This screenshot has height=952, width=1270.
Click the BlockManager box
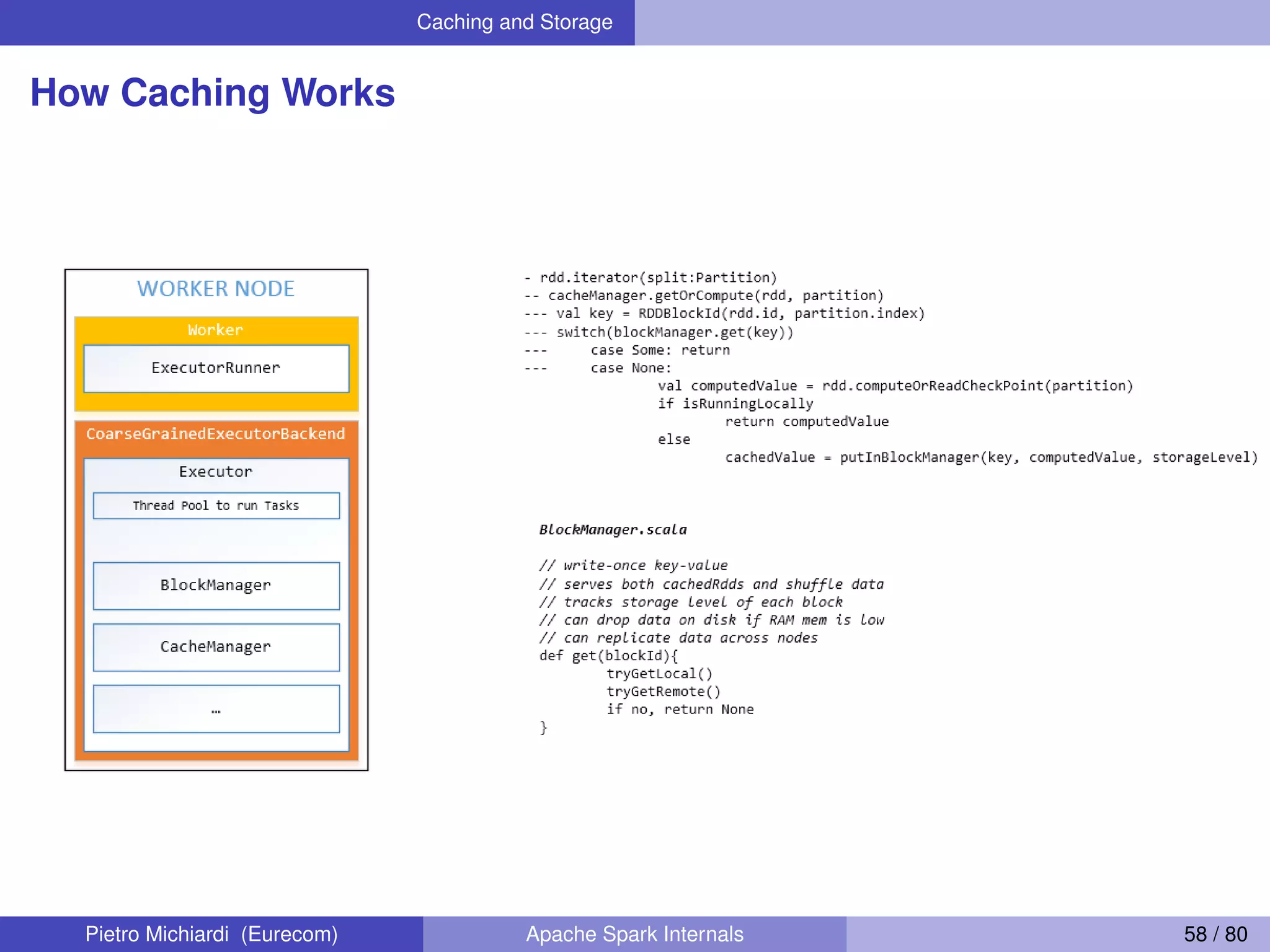click(x=216, y=586)
